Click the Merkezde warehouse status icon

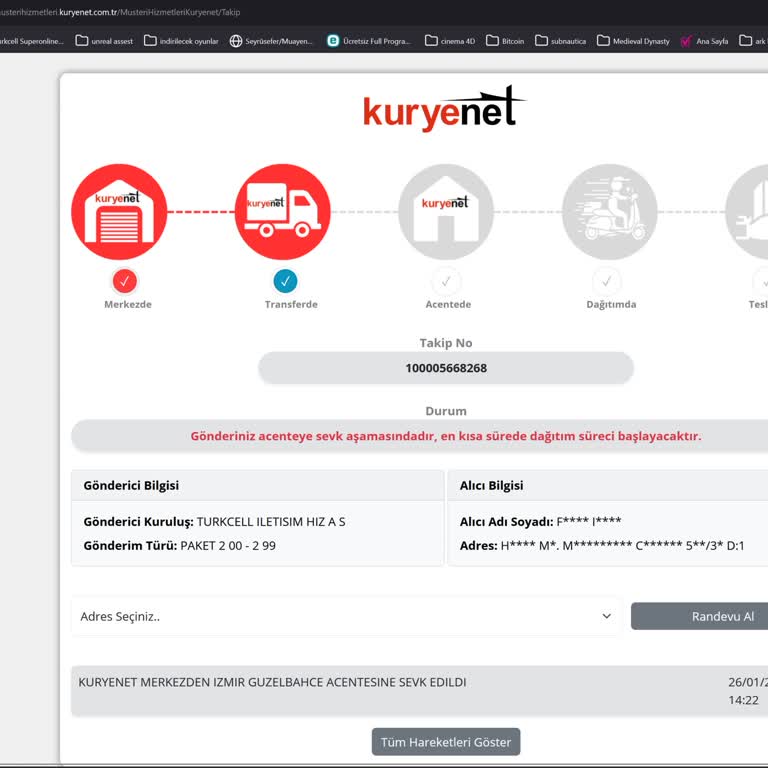(119, 212)
